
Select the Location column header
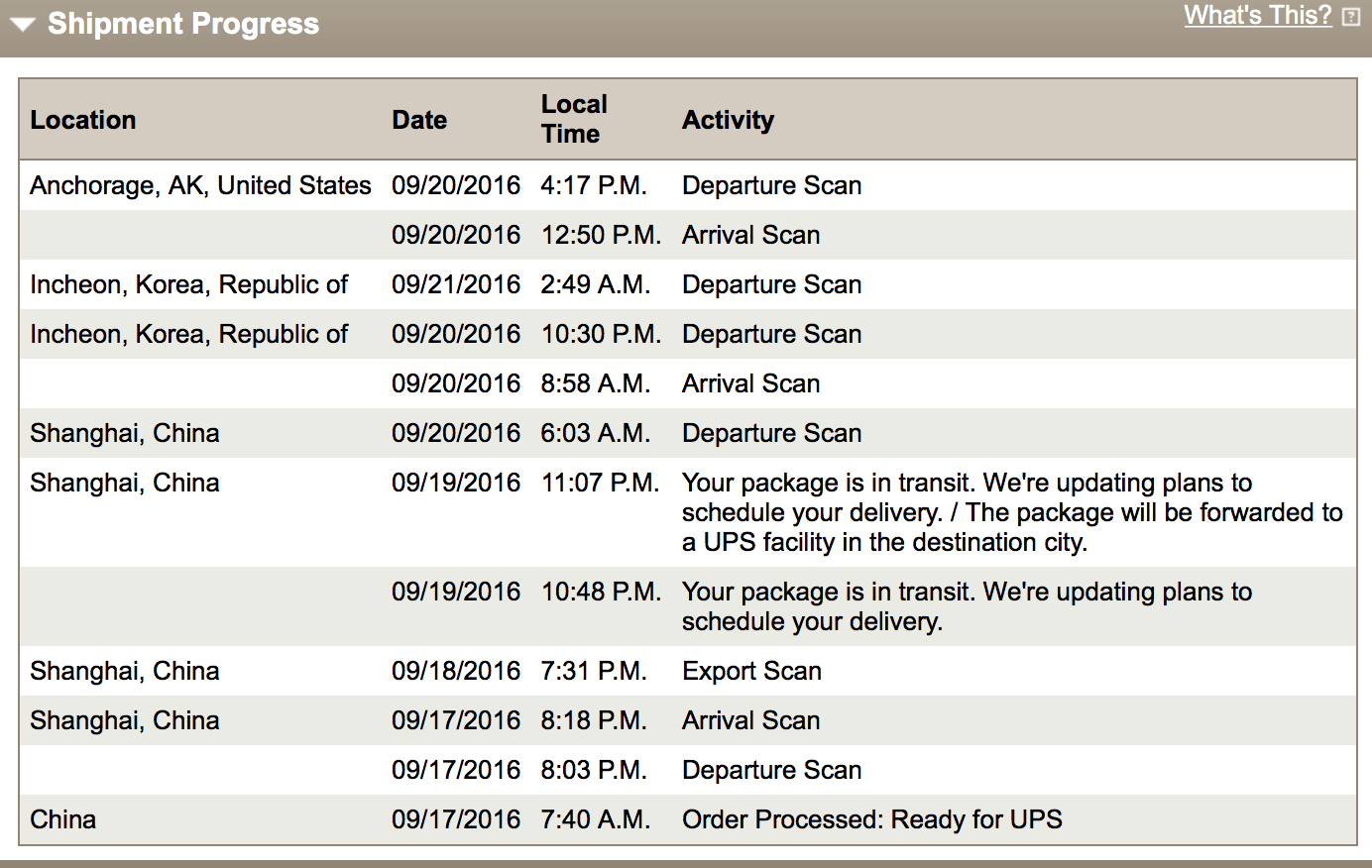tap(83, 120)
